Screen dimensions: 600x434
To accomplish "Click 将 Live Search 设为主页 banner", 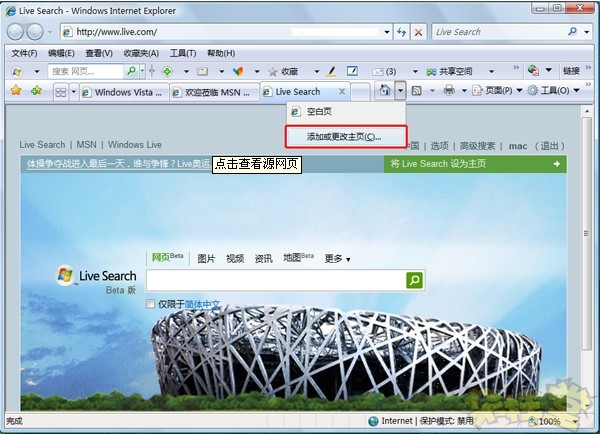I will (x=475, y=164).
